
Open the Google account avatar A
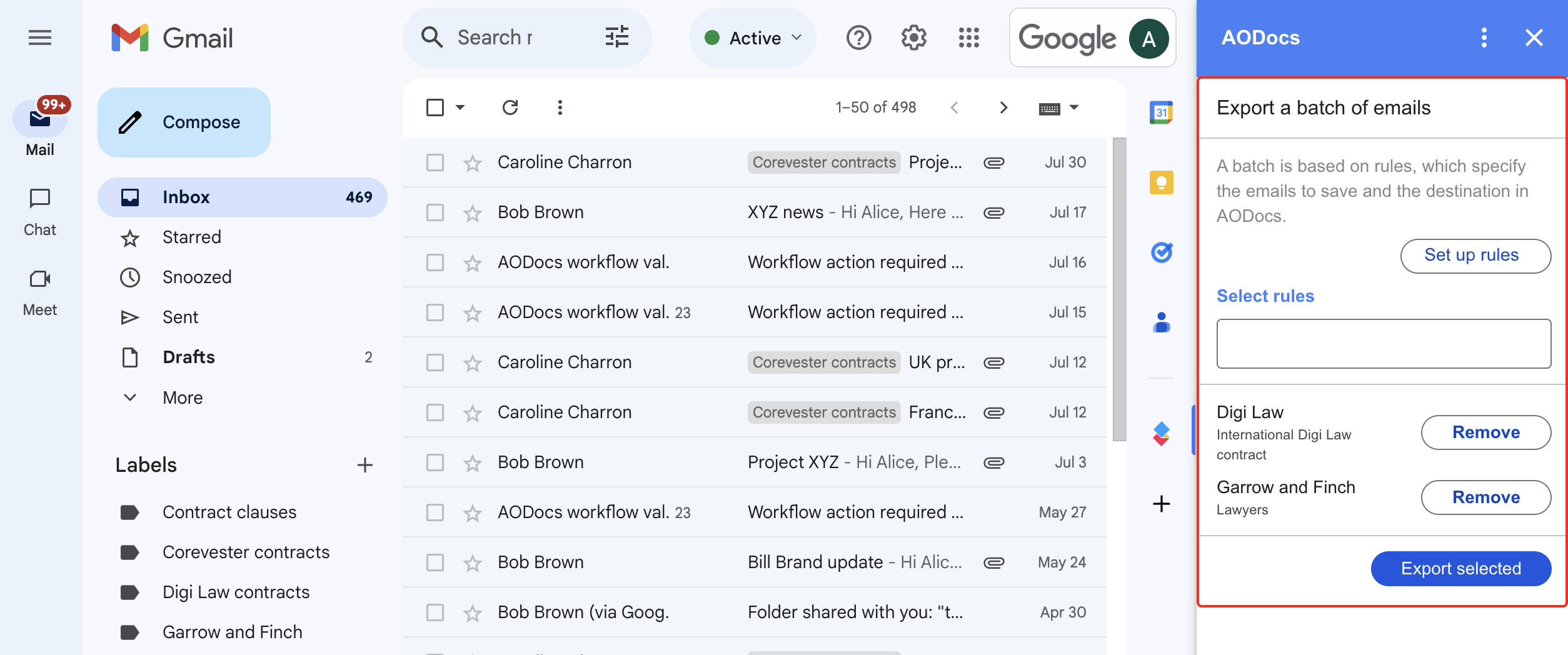(1148, 39)
